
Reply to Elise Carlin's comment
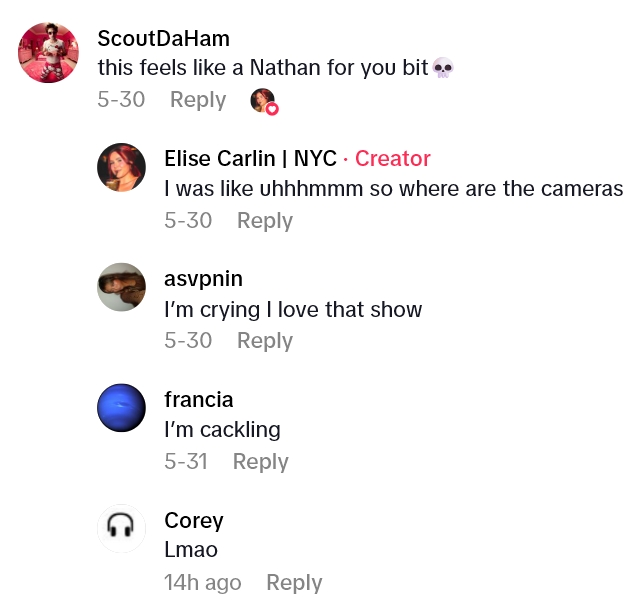pyautogui.click(x=264, y=220)
